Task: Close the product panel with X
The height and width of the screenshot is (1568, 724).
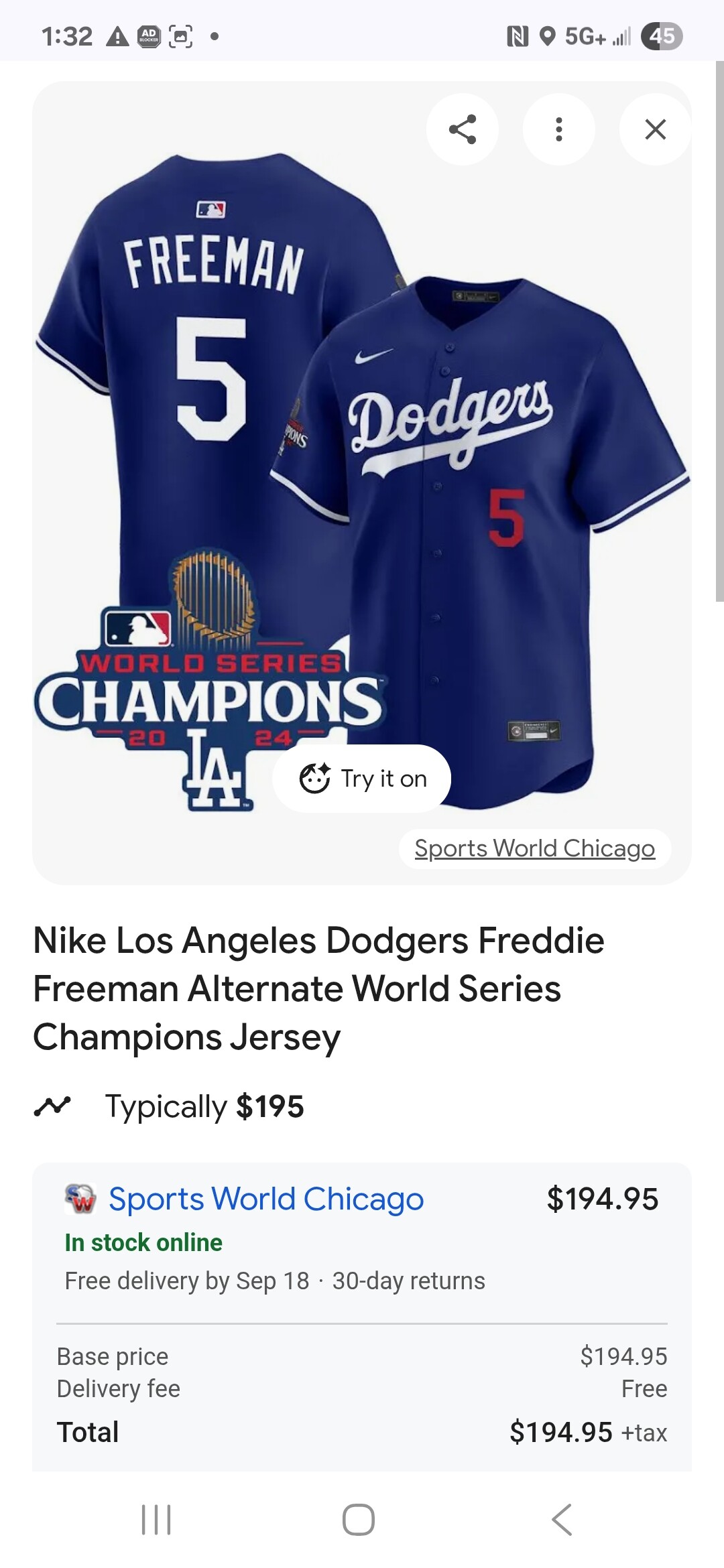Action: coord(655,129)
